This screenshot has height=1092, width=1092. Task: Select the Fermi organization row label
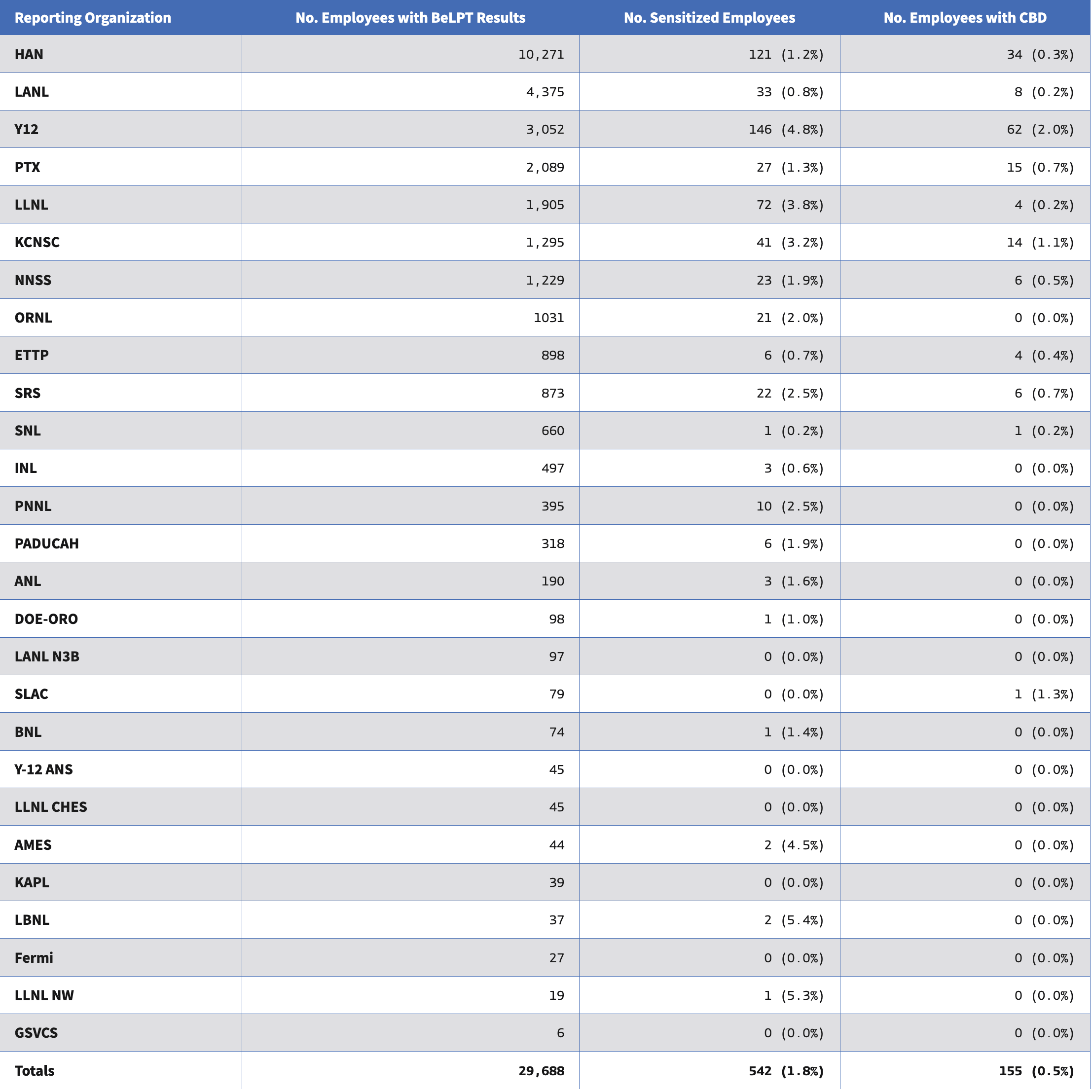34,958
